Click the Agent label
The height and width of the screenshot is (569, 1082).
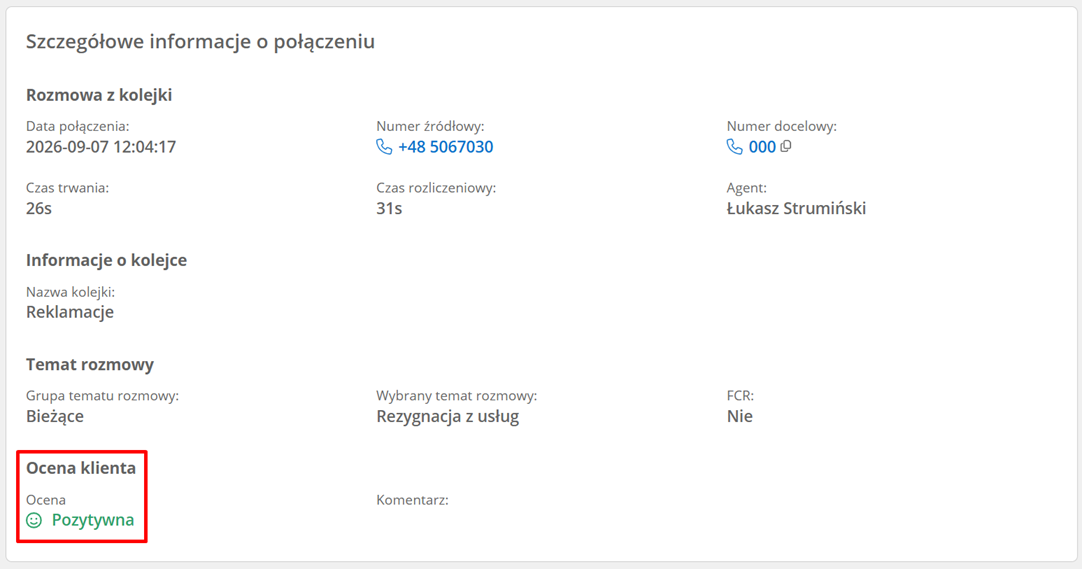[746, 188]
